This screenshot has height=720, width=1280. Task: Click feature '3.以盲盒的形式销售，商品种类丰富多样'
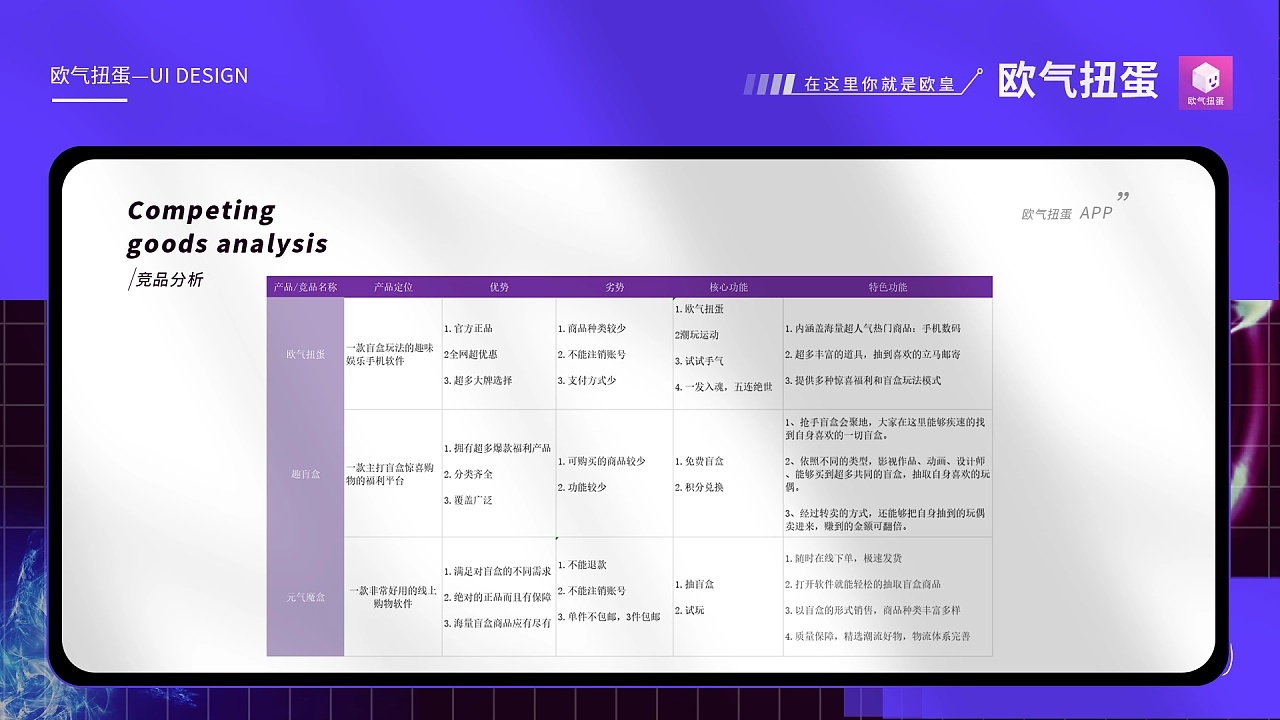tap(873, 610)
